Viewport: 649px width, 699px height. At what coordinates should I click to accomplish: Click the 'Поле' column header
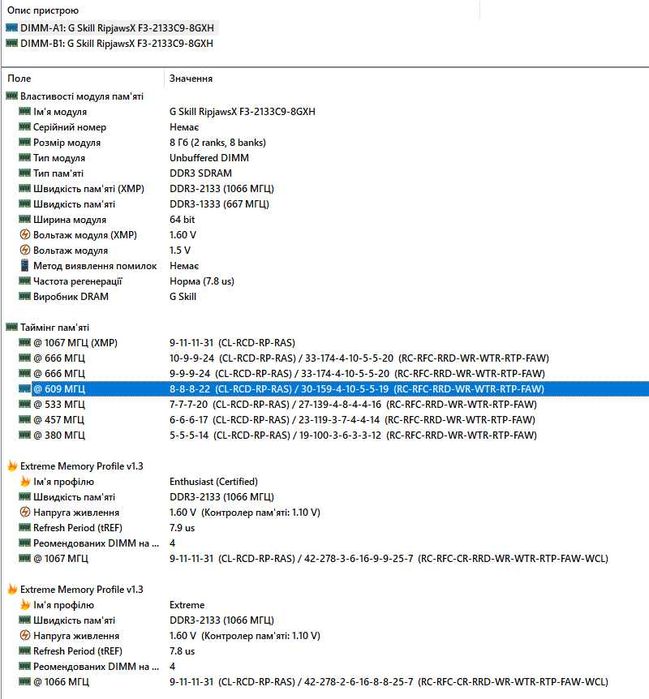pyautogui.click(x=19, y=78)
